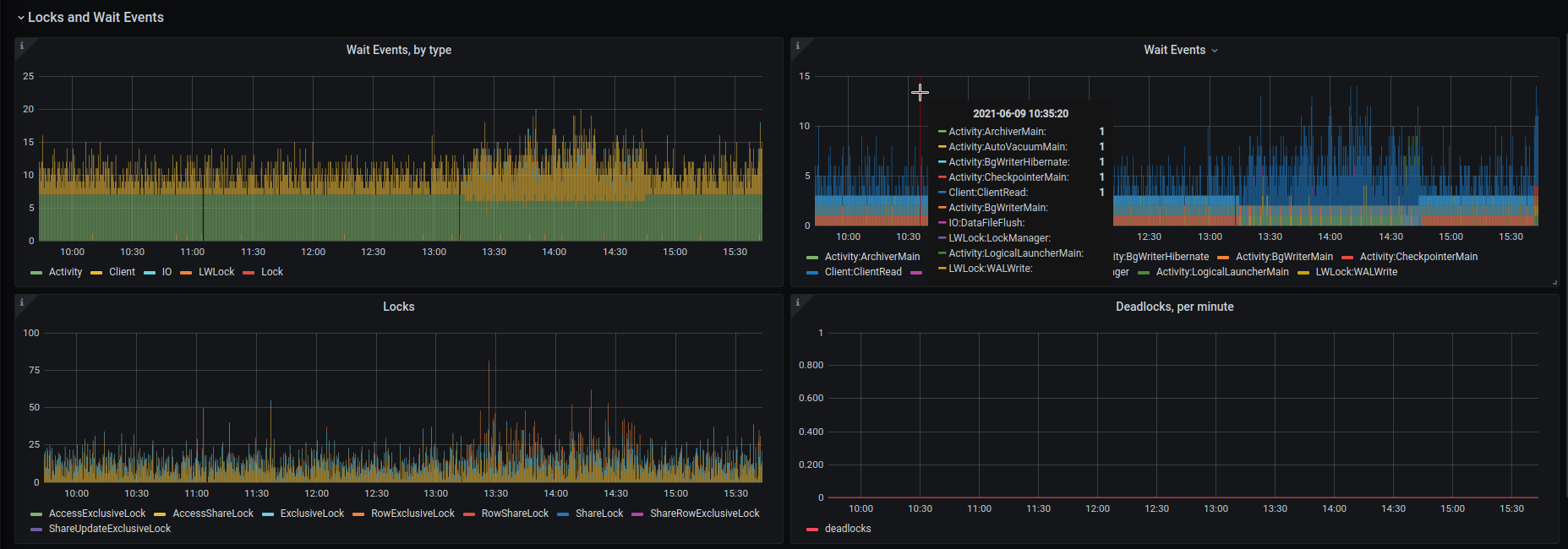Toggle ShareRowExclusiveLock series in Locks legend

pos(705,514)
